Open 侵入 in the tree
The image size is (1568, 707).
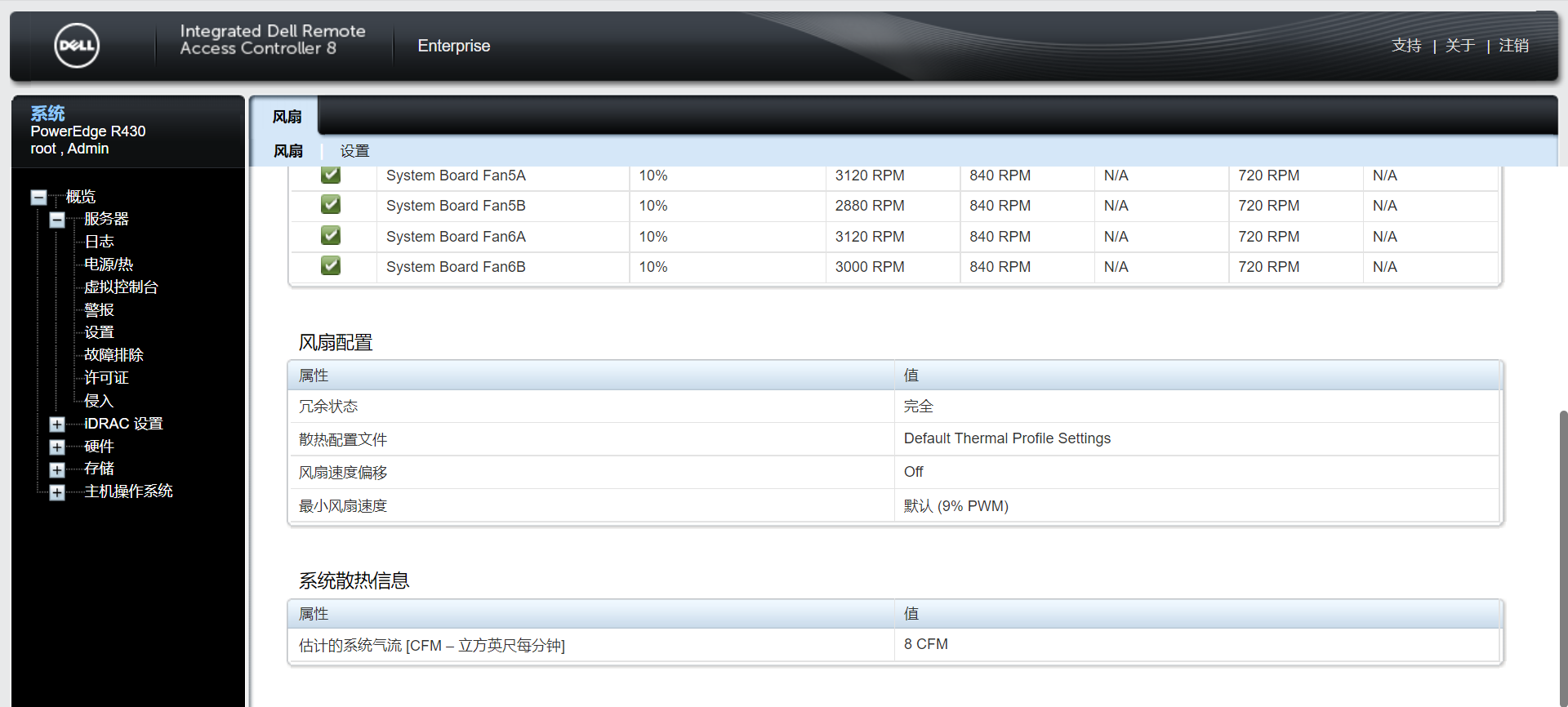coord(99,401)
